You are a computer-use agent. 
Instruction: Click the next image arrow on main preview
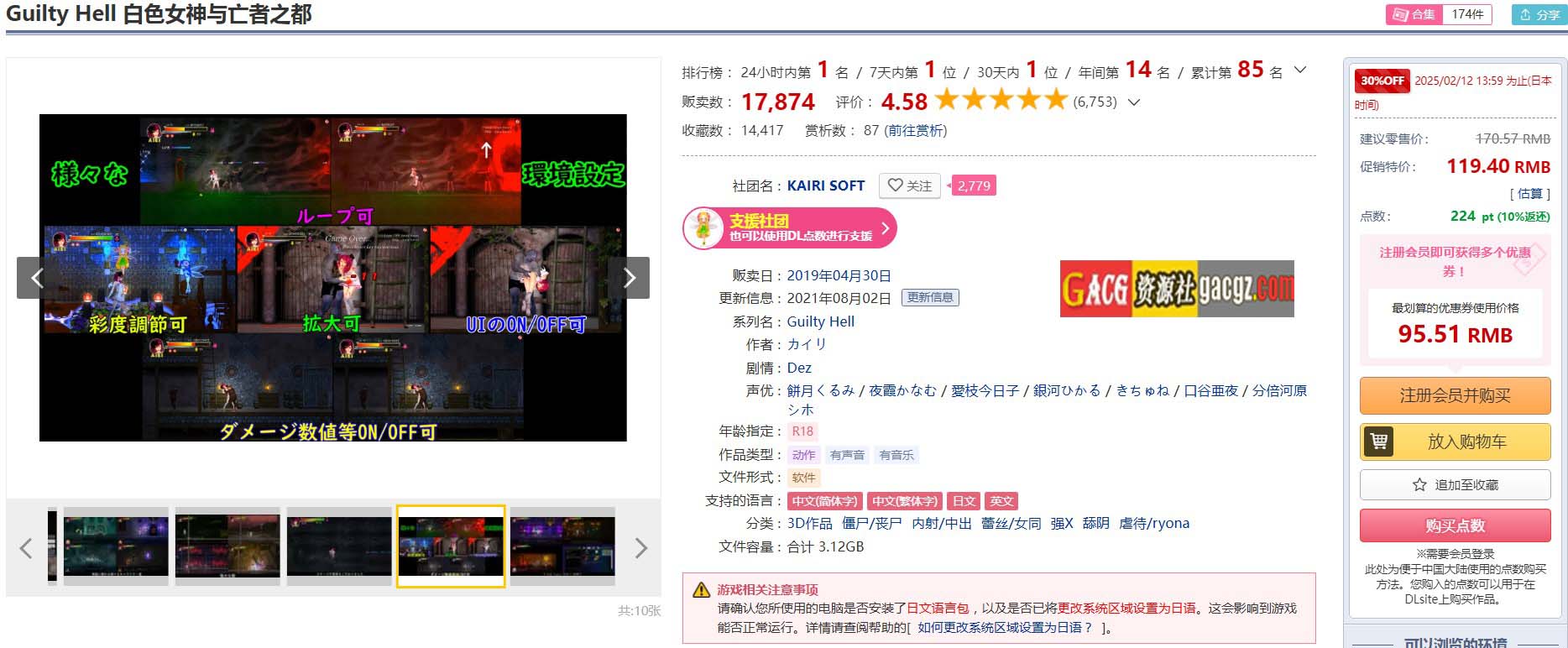pyautogui.click(x=630, y=278)
